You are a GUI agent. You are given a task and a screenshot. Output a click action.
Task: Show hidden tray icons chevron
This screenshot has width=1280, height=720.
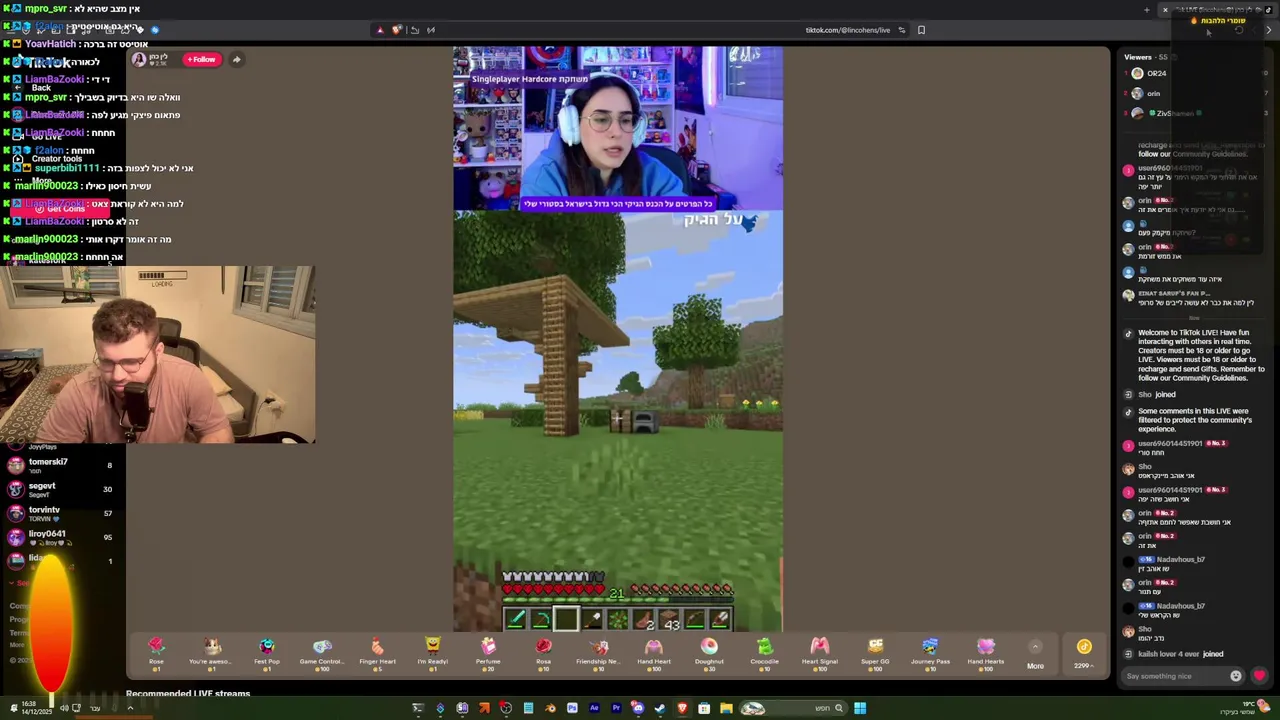tap(130, 708)
